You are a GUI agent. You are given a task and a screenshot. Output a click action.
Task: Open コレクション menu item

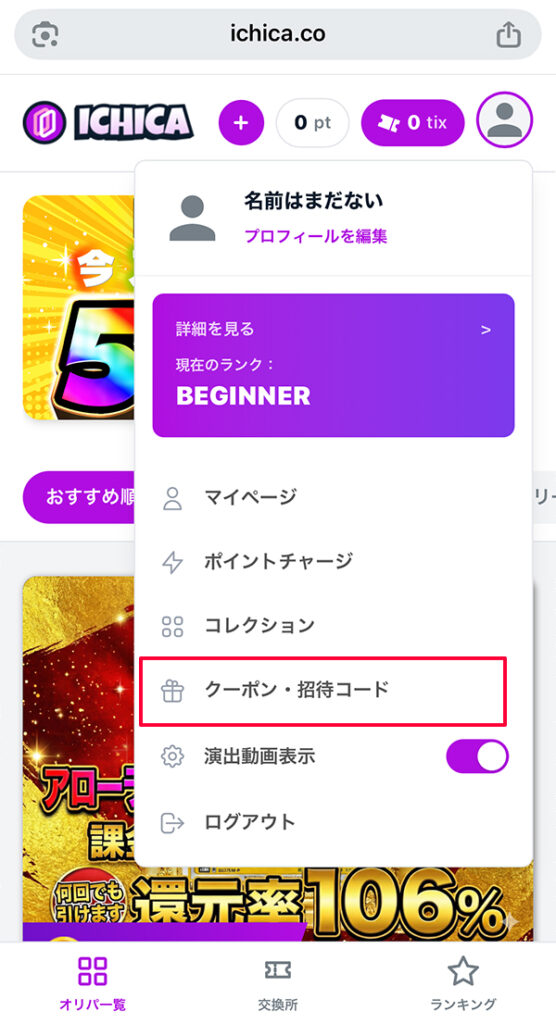(x=333, y=626)
